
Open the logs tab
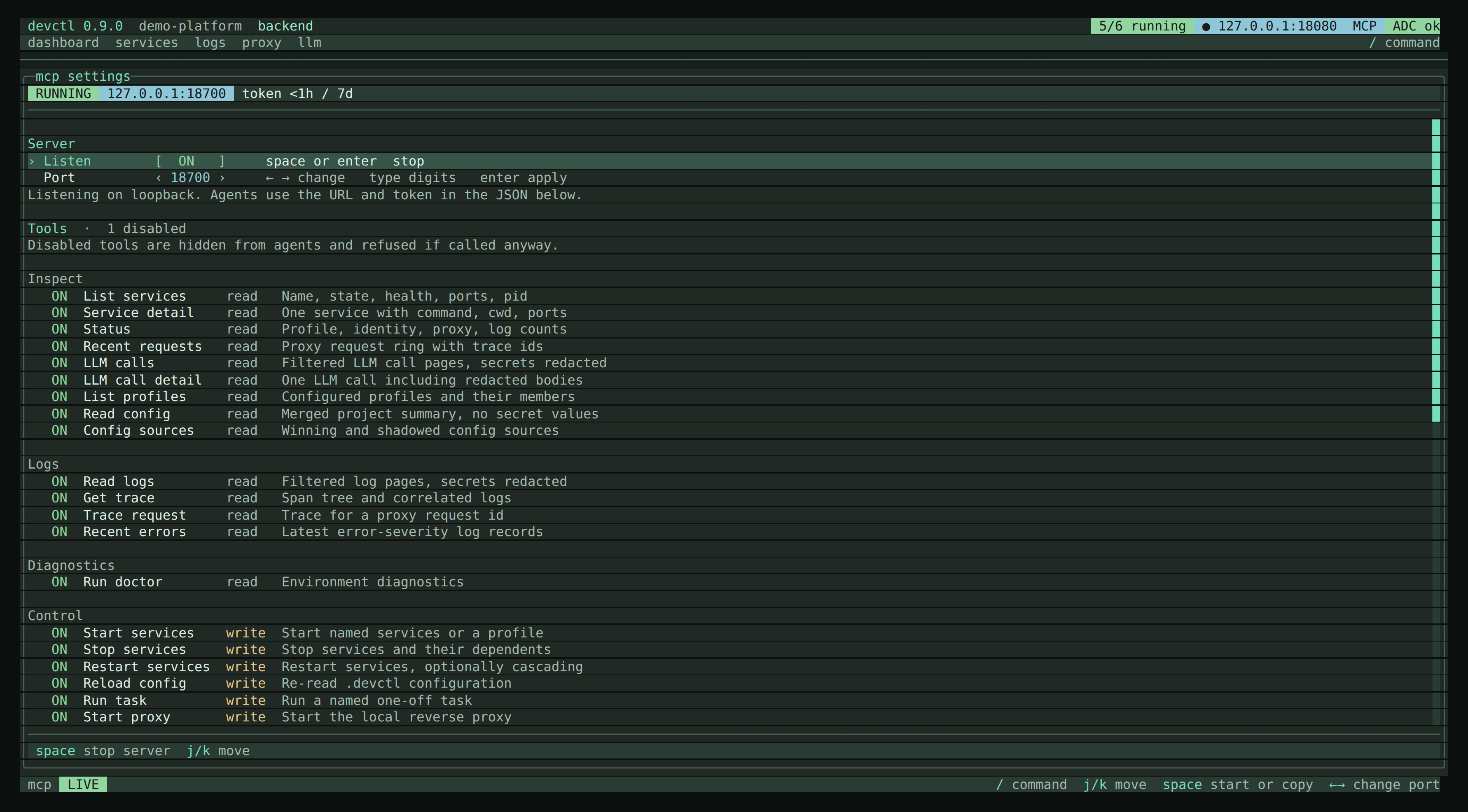point(210,43)
